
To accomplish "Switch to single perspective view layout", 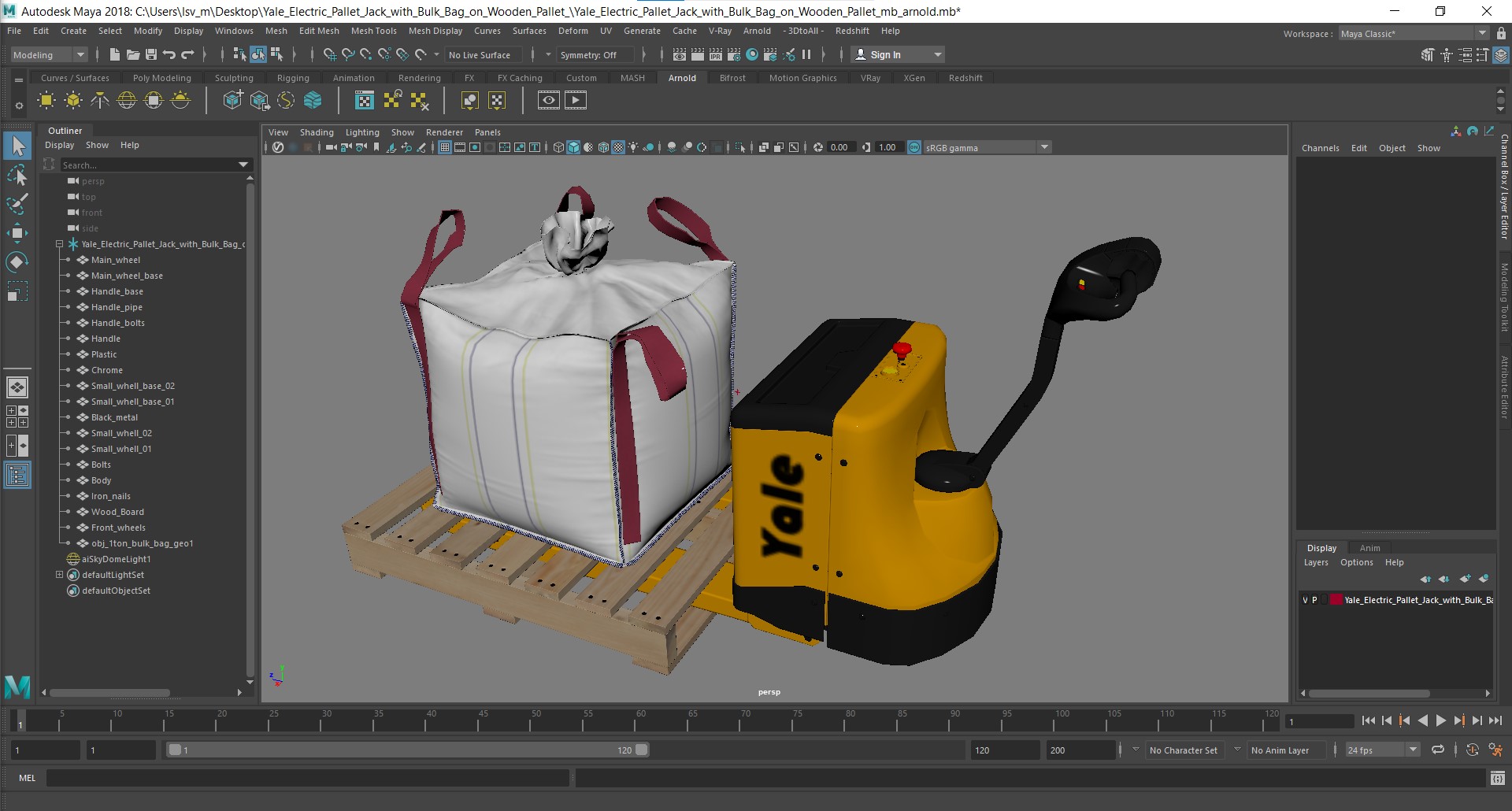I will 17,387.
